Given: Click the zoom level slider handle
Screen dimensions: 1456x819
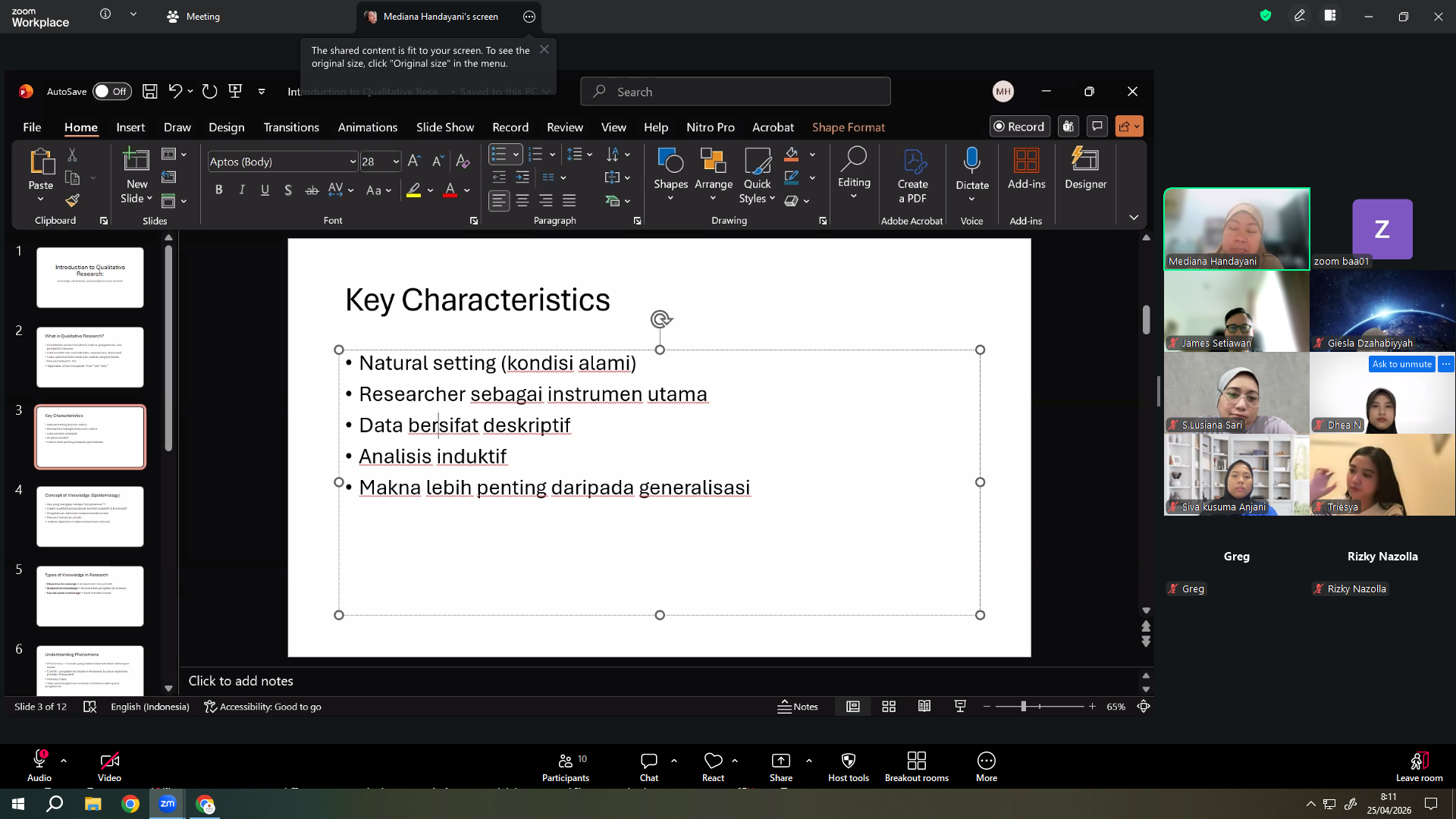Looking at the screenshot, I should point(1023,707).
